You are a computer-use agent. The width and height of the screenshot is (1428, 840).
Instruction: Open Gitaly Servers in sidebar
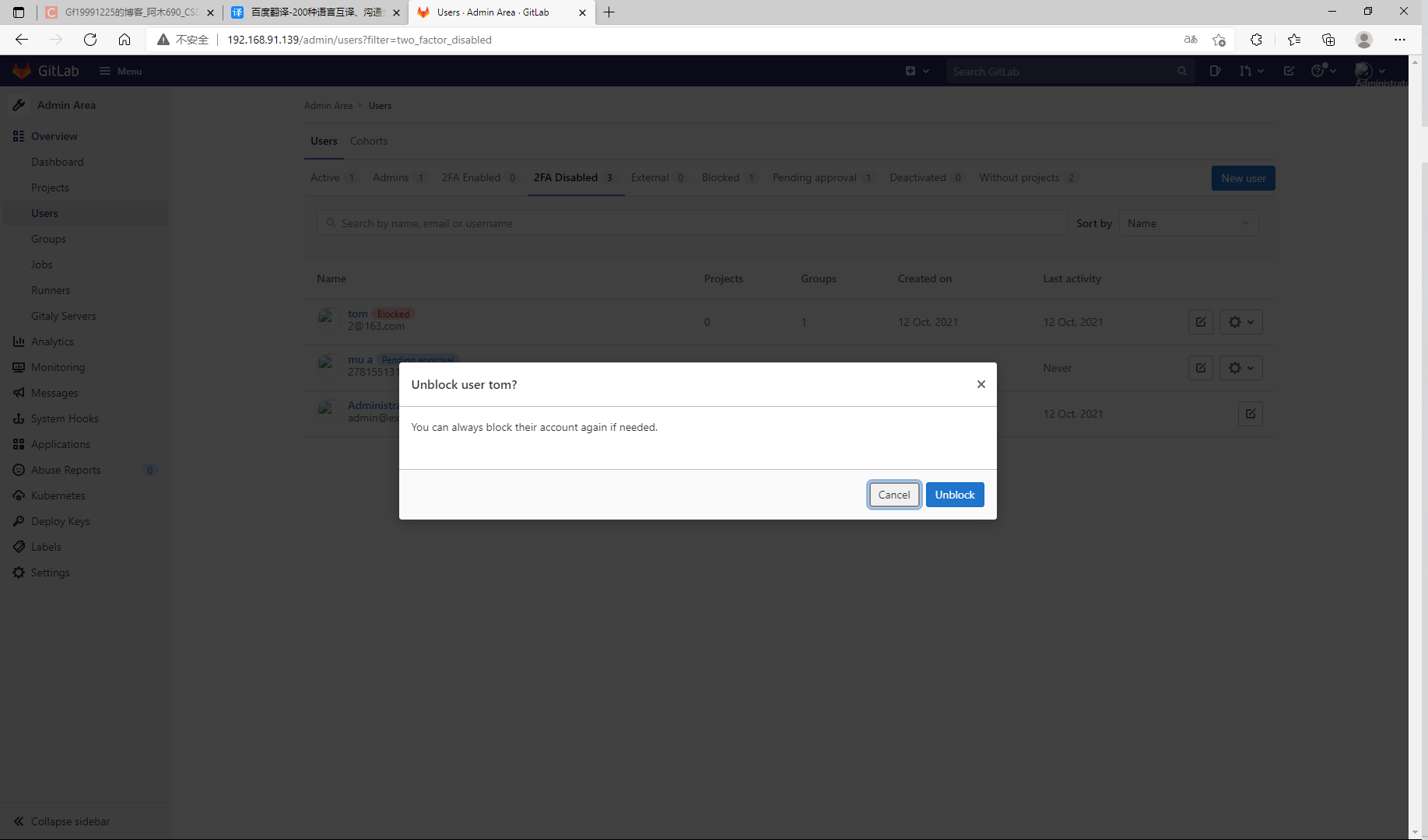click(63, 316)
